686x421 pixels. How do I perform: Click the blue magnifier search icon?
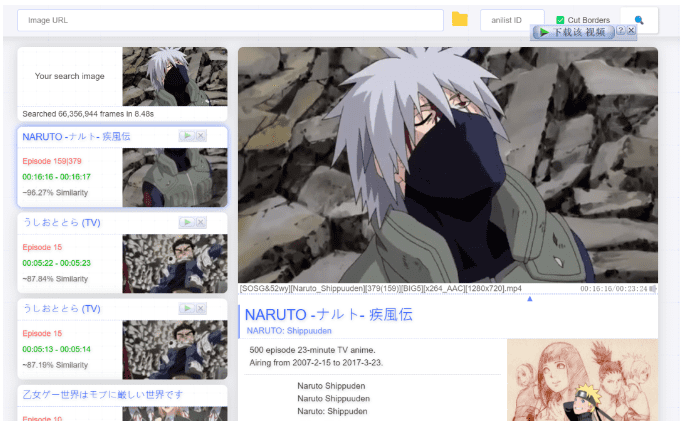pyautogui.click(x=639, y=20)
